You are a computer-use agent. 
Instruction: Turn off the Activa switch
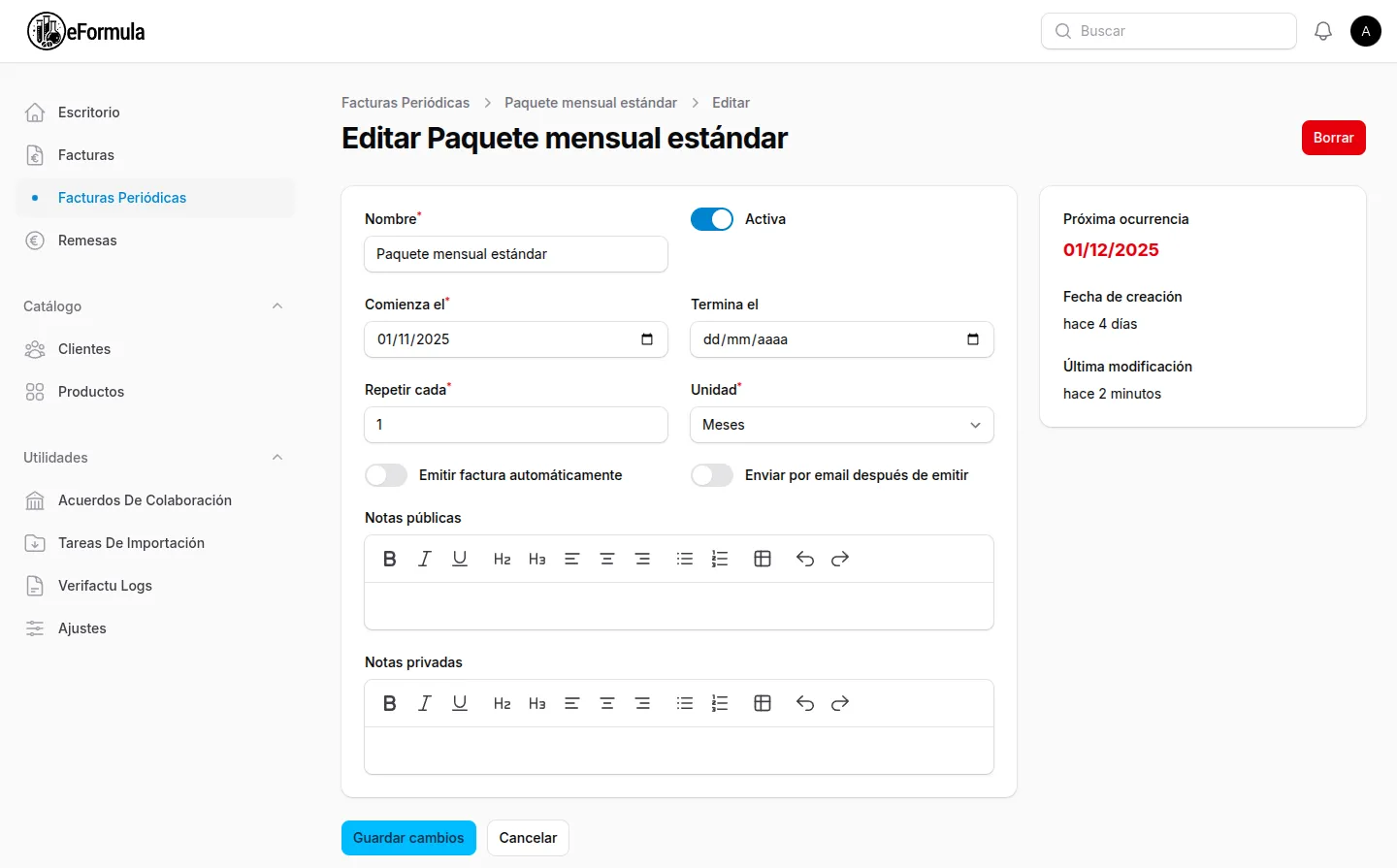(712, 219)
